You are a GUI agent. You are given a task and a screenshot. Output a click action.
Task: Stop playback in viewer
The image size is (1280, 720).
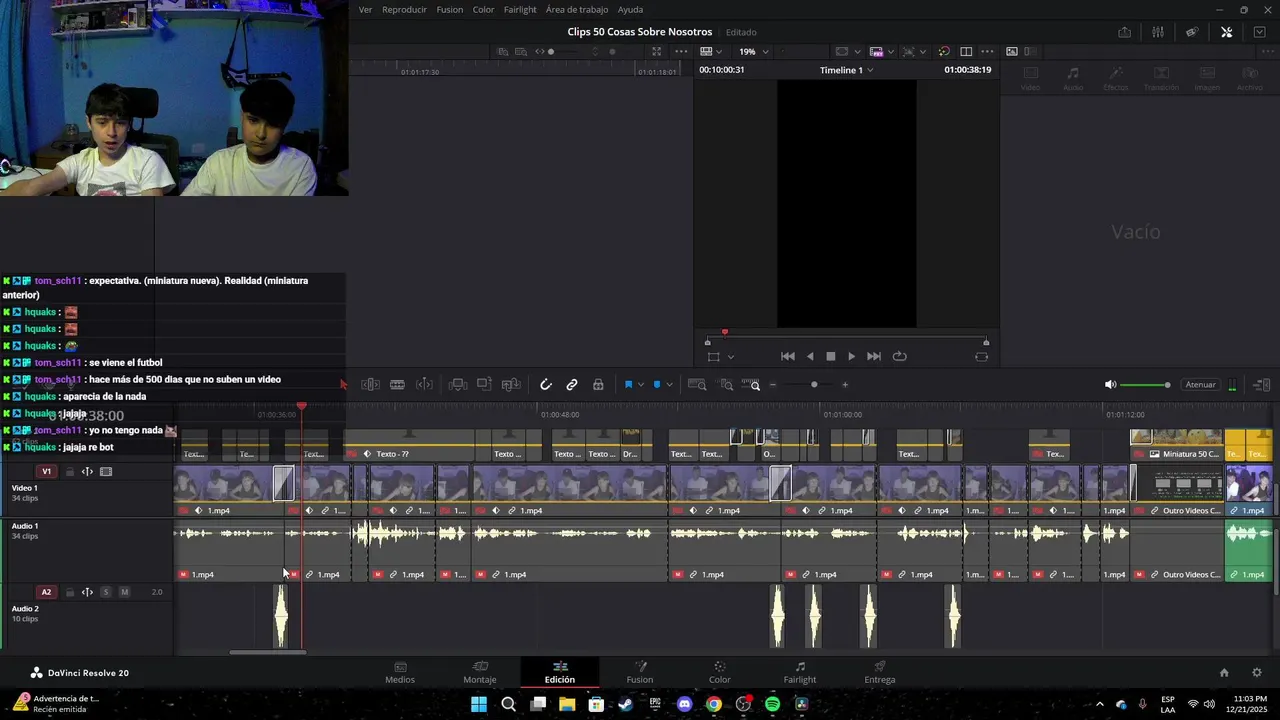click(x=830, y=356)
